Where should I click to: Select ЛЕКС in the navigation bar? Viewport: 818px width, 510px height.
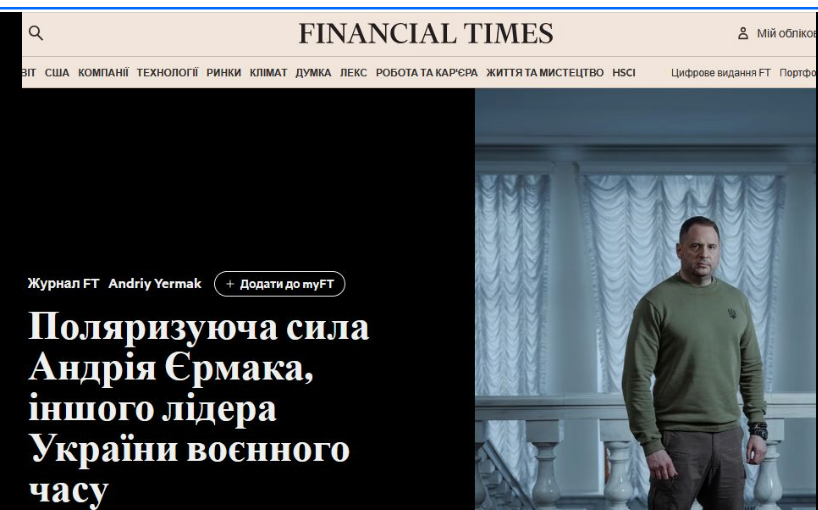pos(353,72)
